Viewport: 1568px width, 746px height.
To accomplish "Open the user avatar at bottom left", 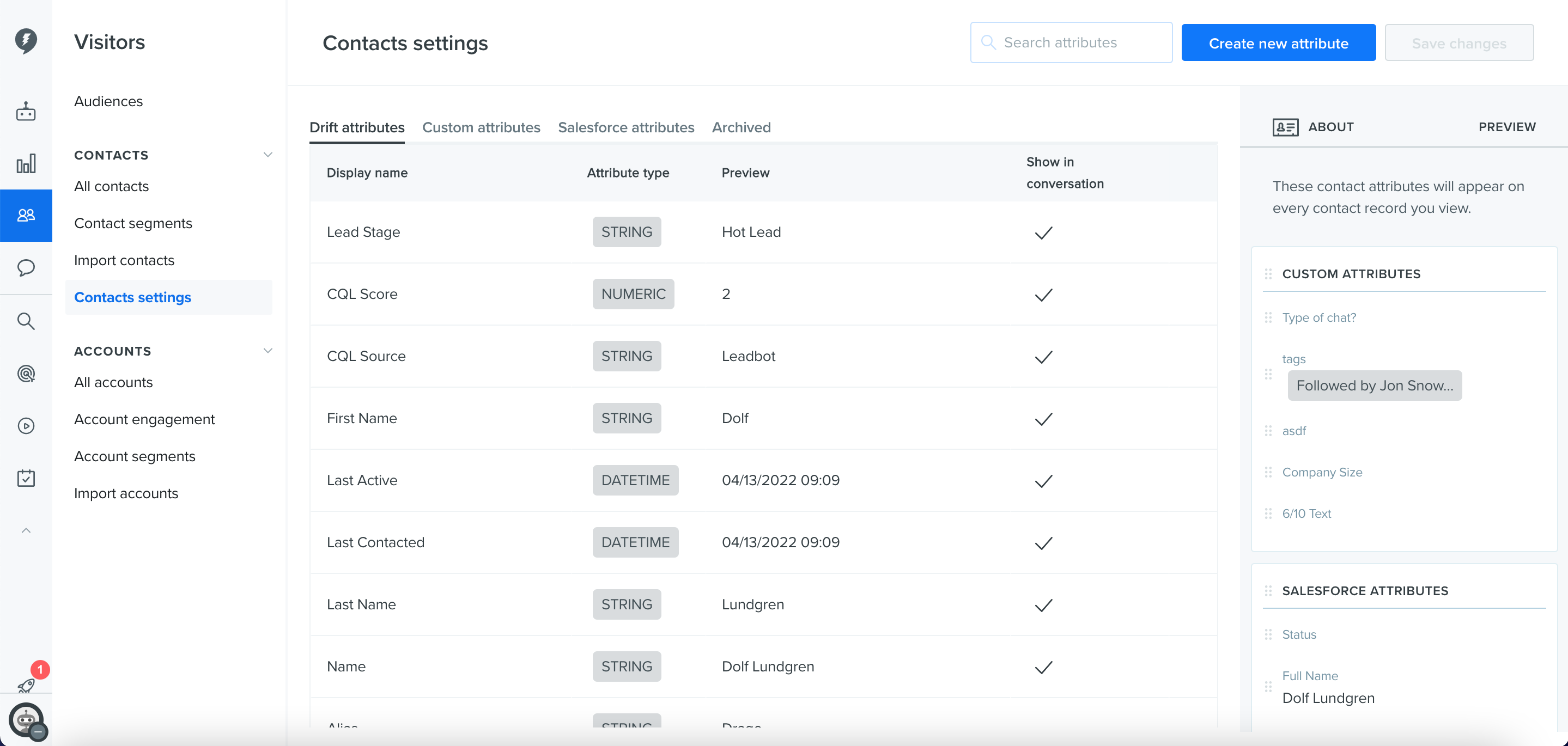I will point(26,720).
